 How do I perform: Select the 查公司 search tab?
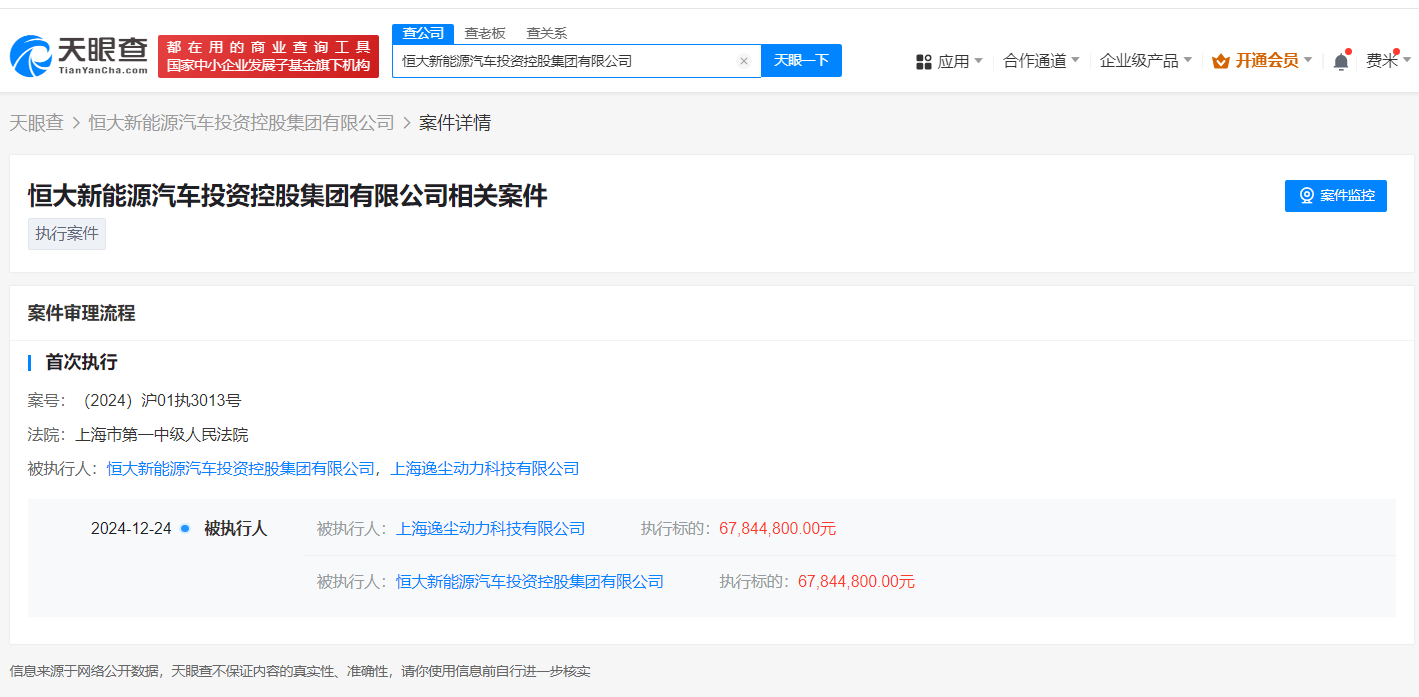[423, 34]
